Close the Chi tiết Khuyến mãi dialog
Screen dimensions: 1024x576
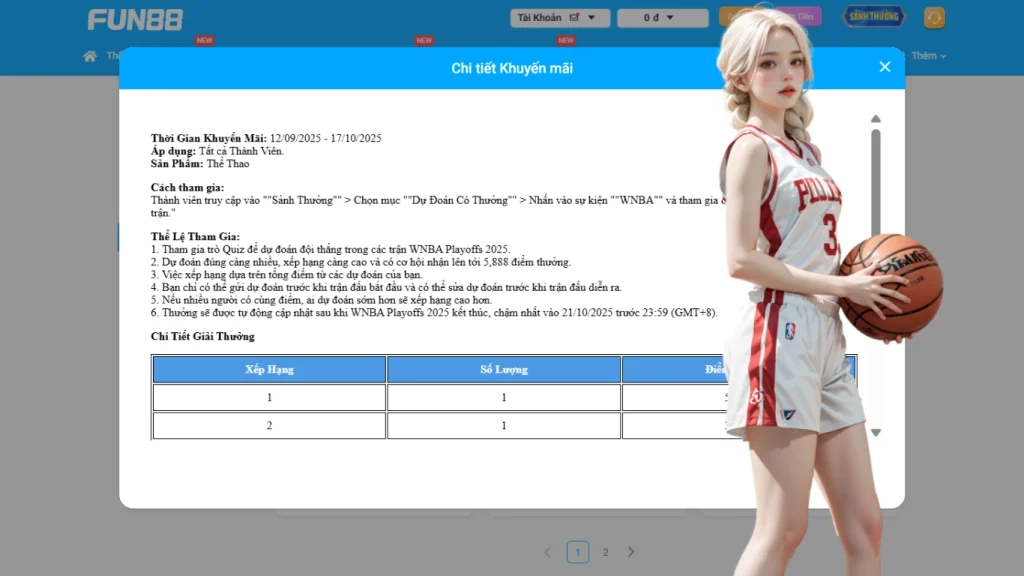pyautogui.click(x=884, y=67)
